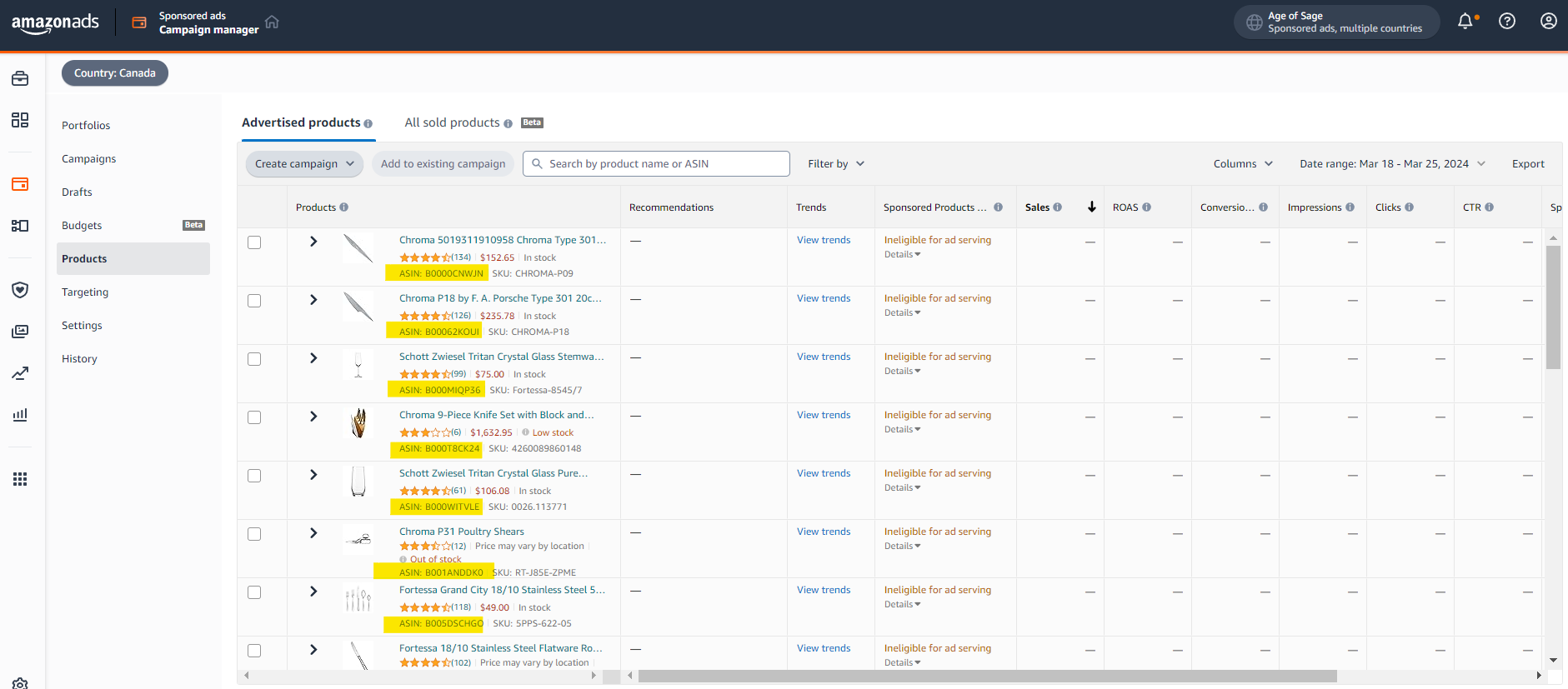Viewport: 1568px width, 689px height.
Task: Show info icon for Clicks column
Action: tap(1409, 207)
